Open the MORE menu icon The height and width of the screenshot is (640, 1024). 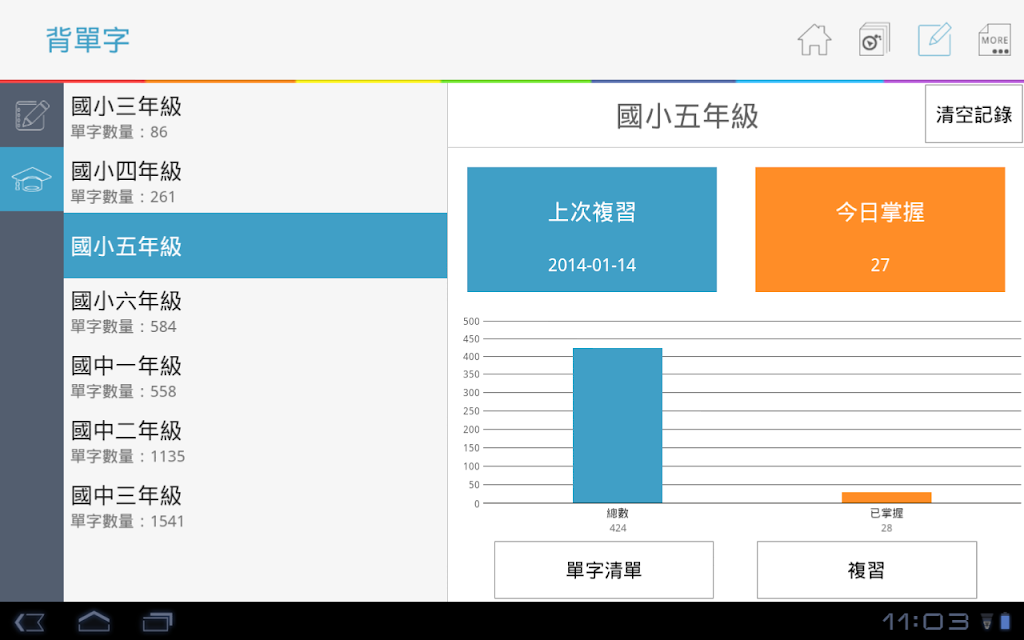[994, 40]
